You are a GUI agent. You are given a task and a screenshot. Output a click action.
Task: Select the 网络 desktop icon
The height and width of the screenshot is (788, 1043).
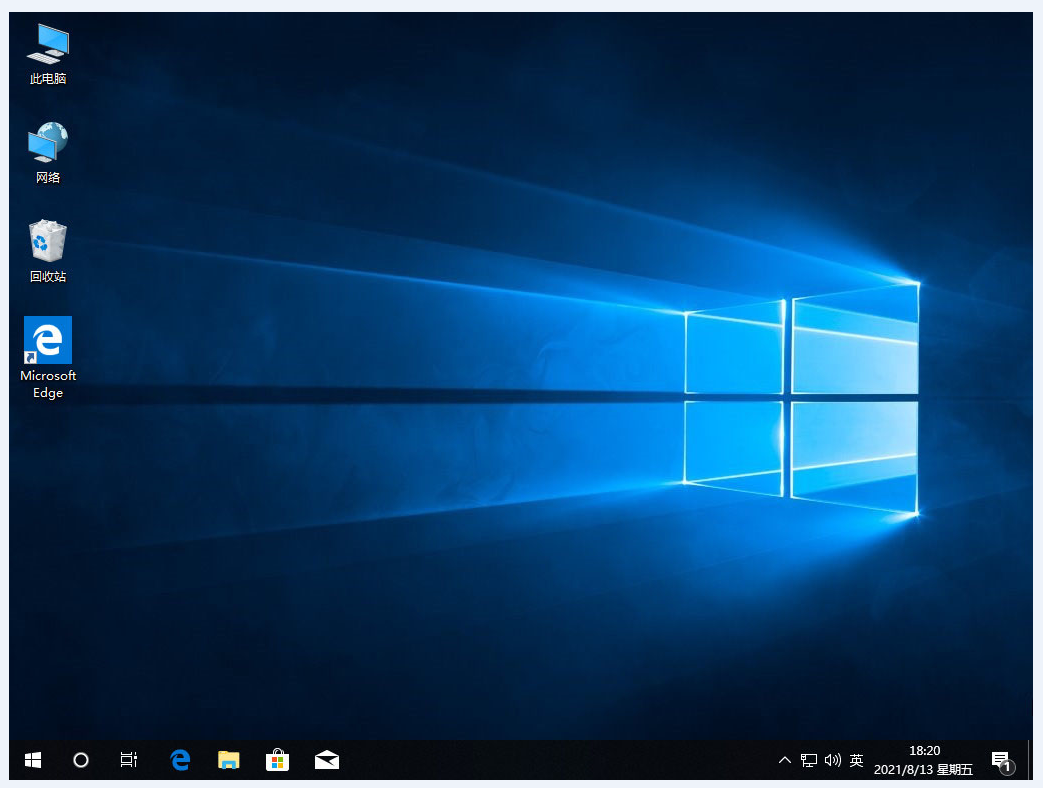coord(47,152)
